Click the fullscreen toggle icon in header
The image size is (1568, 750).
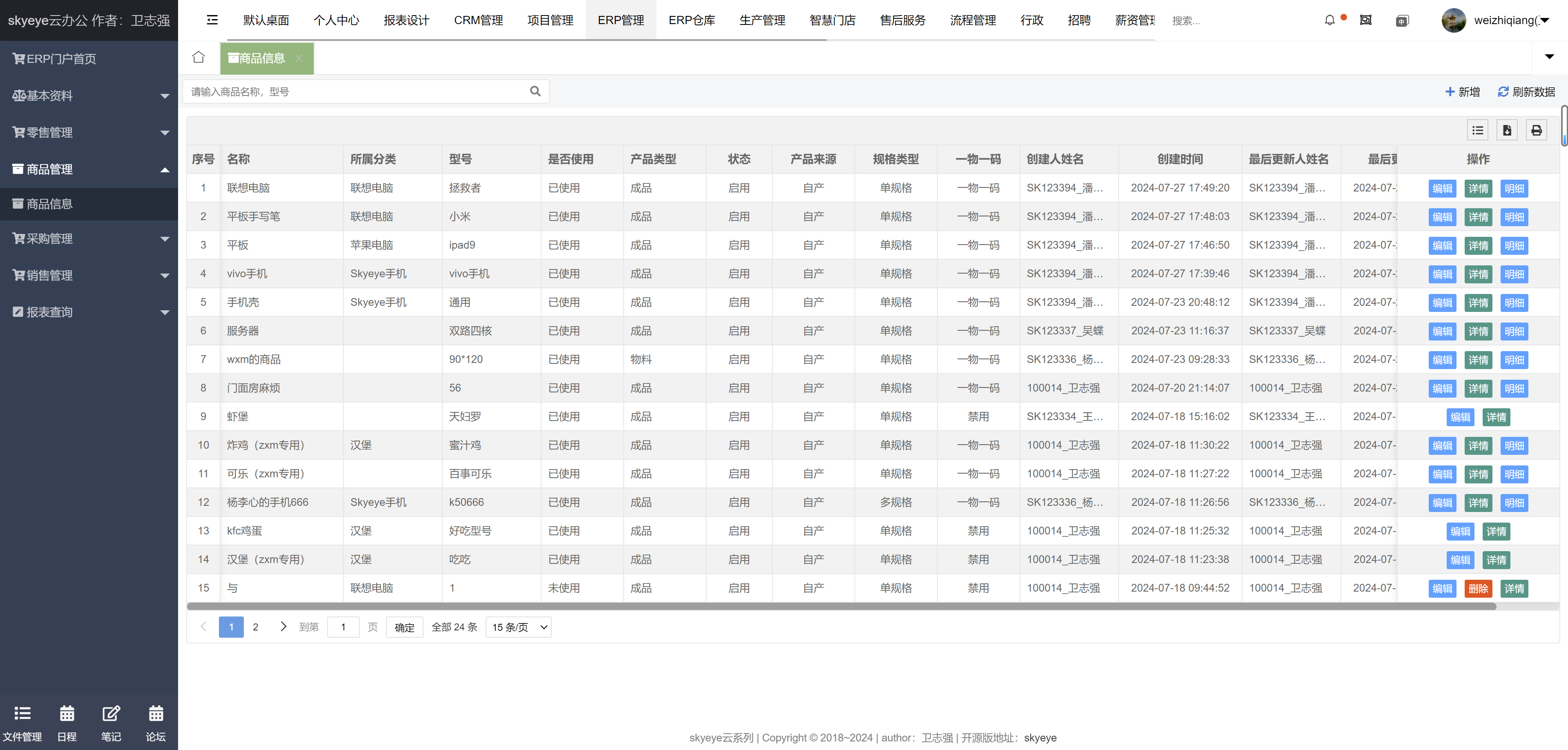pyautogui.click(x=1365, y=20)
